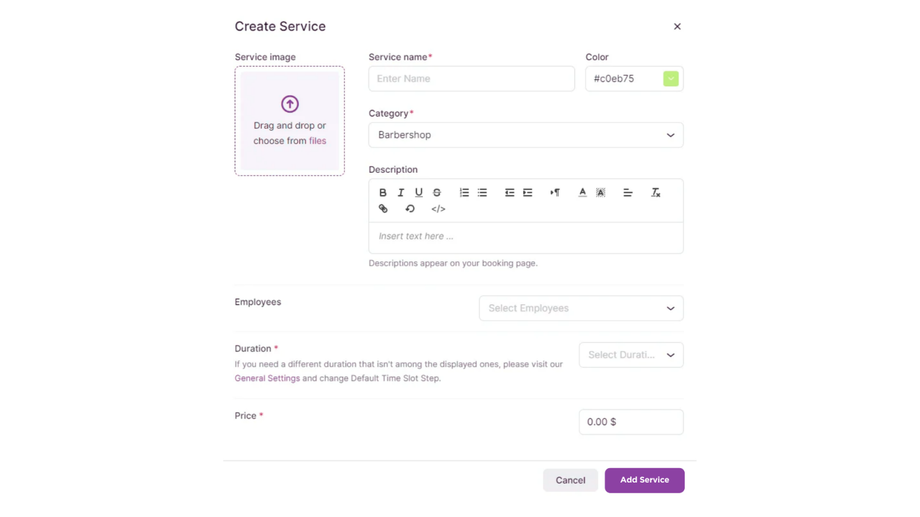Viewport: 920px width, 517px height.
Task: Expand the Category dropdown showing Barbershop
Action: tap(525, 135)
